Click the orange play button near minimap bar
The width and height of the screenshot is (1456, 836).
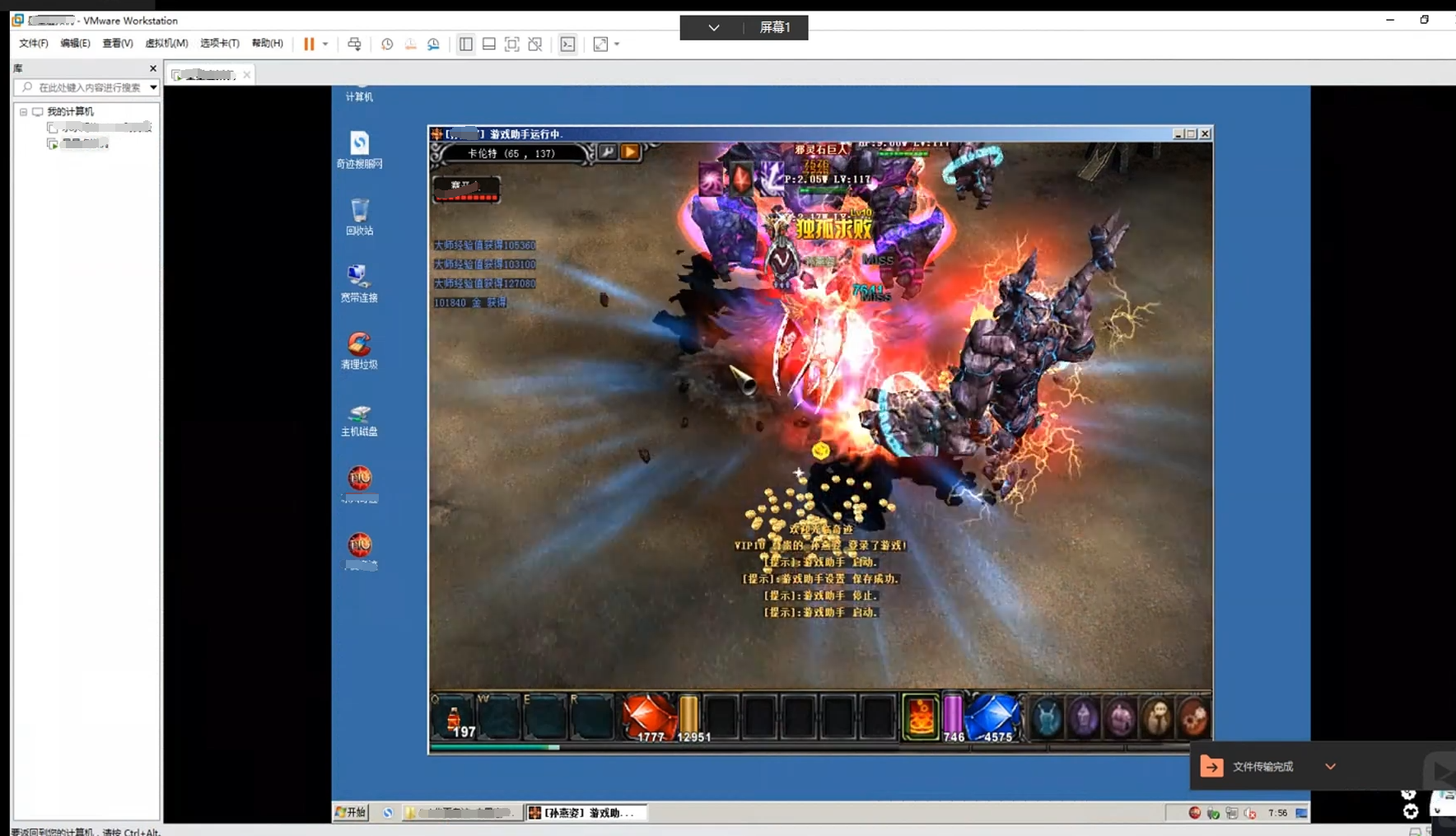coord(630,152)
